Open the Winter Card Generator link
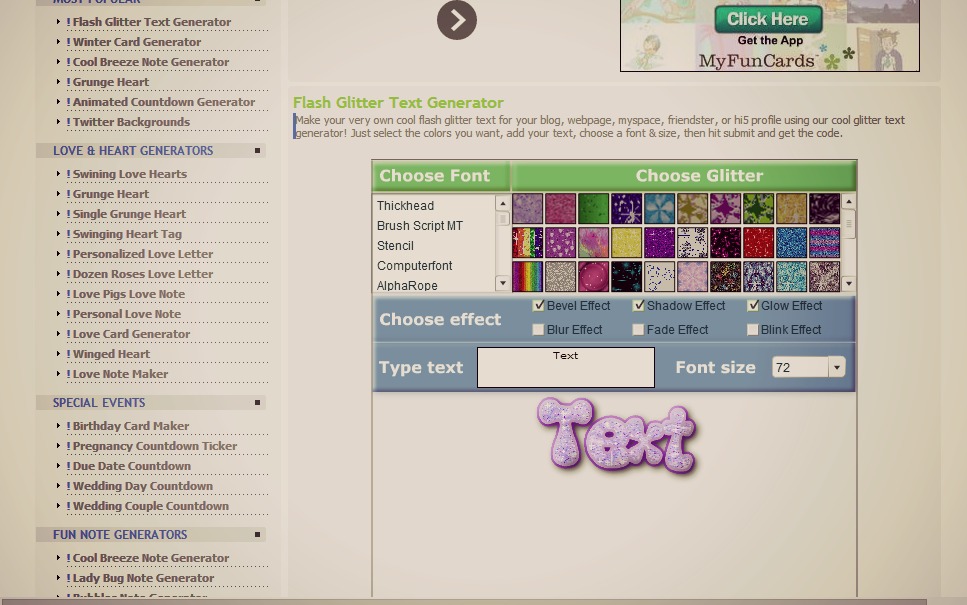 click(x=136, y=42)
